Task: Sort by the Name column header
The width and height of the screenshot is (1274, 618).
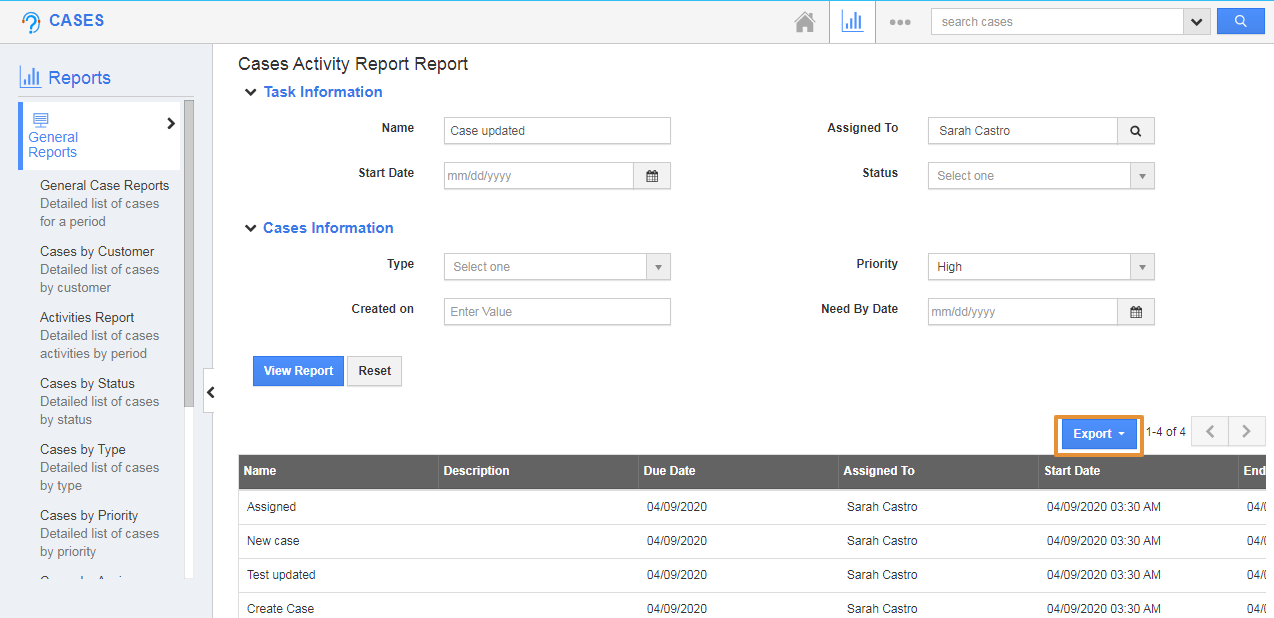Action: coord(338,471)
